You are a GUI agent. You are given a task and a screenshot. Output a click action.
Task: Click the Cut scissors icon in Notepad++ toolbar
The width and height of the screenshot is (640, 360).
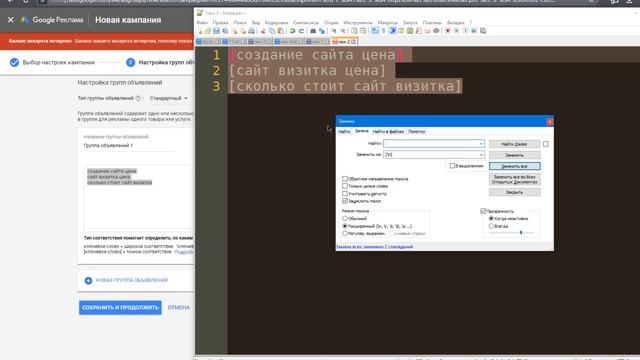click(x=263, y=31)
